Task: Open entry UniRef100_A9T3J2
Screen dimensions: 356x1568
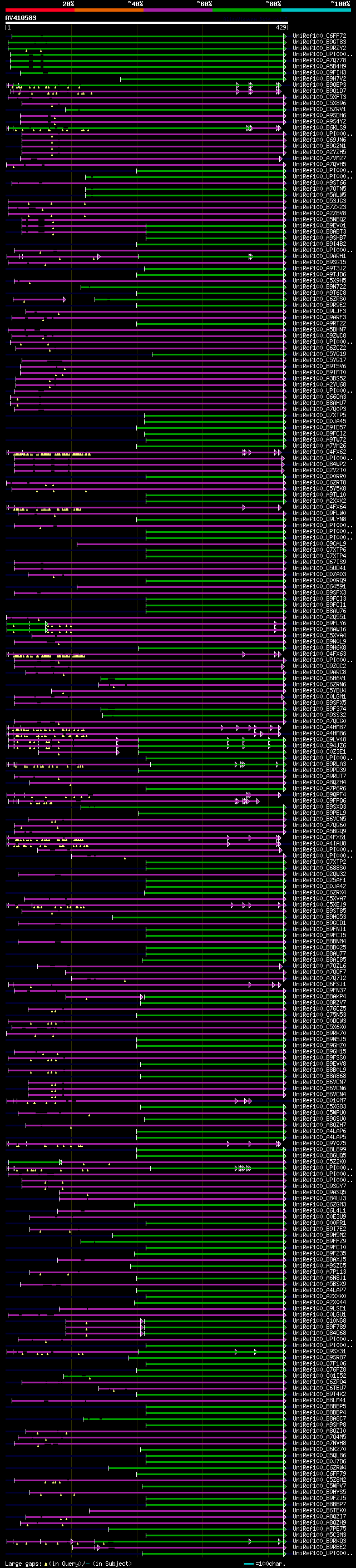Action: point(319,269)
